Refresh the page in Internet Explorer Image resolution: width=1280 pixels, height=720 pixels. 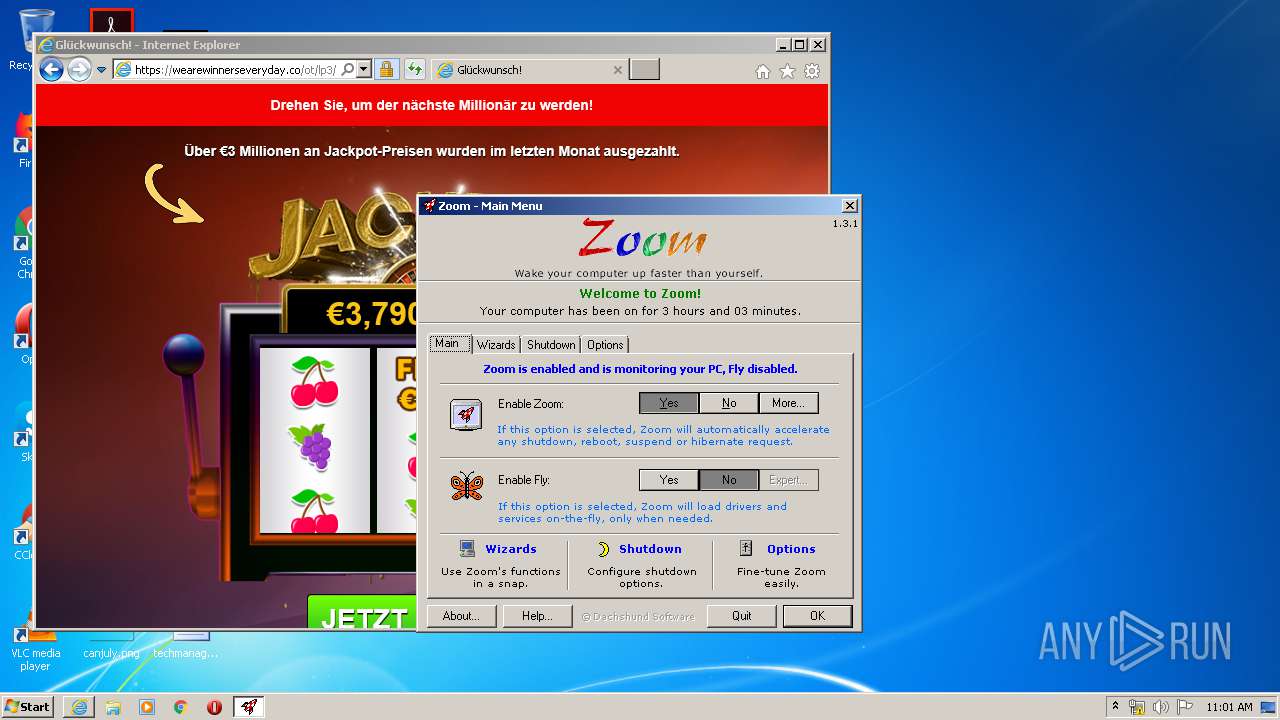point(414,70)
